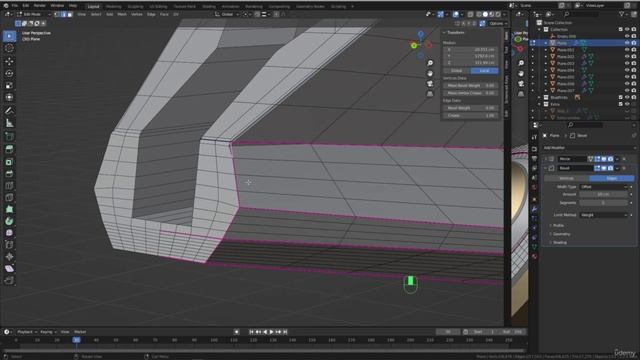Image resolution: width=640 pixels, height=360 pixels.
Task: Toggle exclude checkbox for Collection
Action: pos(620,29)
